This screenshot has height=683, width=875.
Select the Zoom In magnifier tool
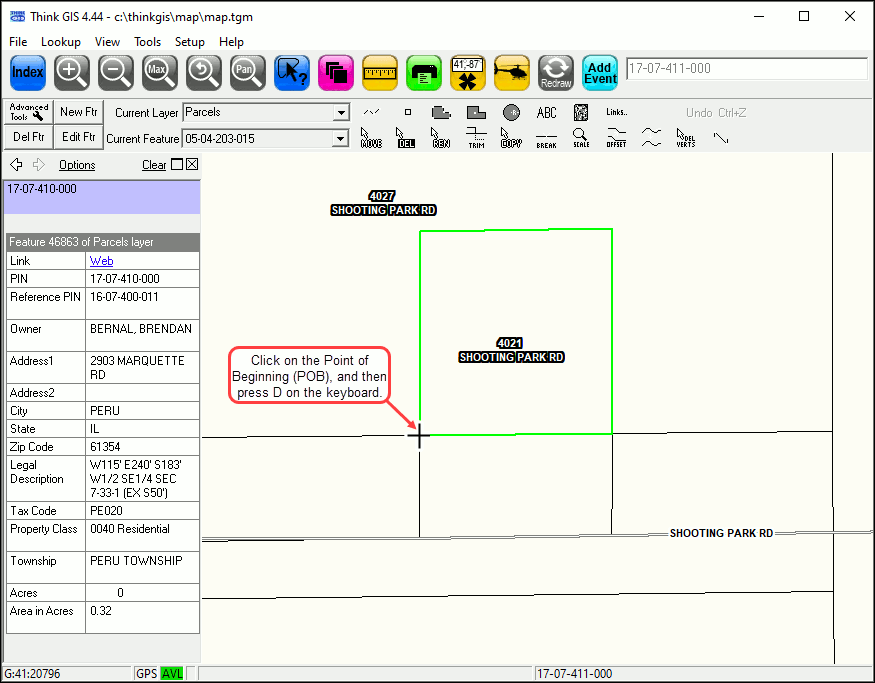pyautogui.click(x=72, y=72)
